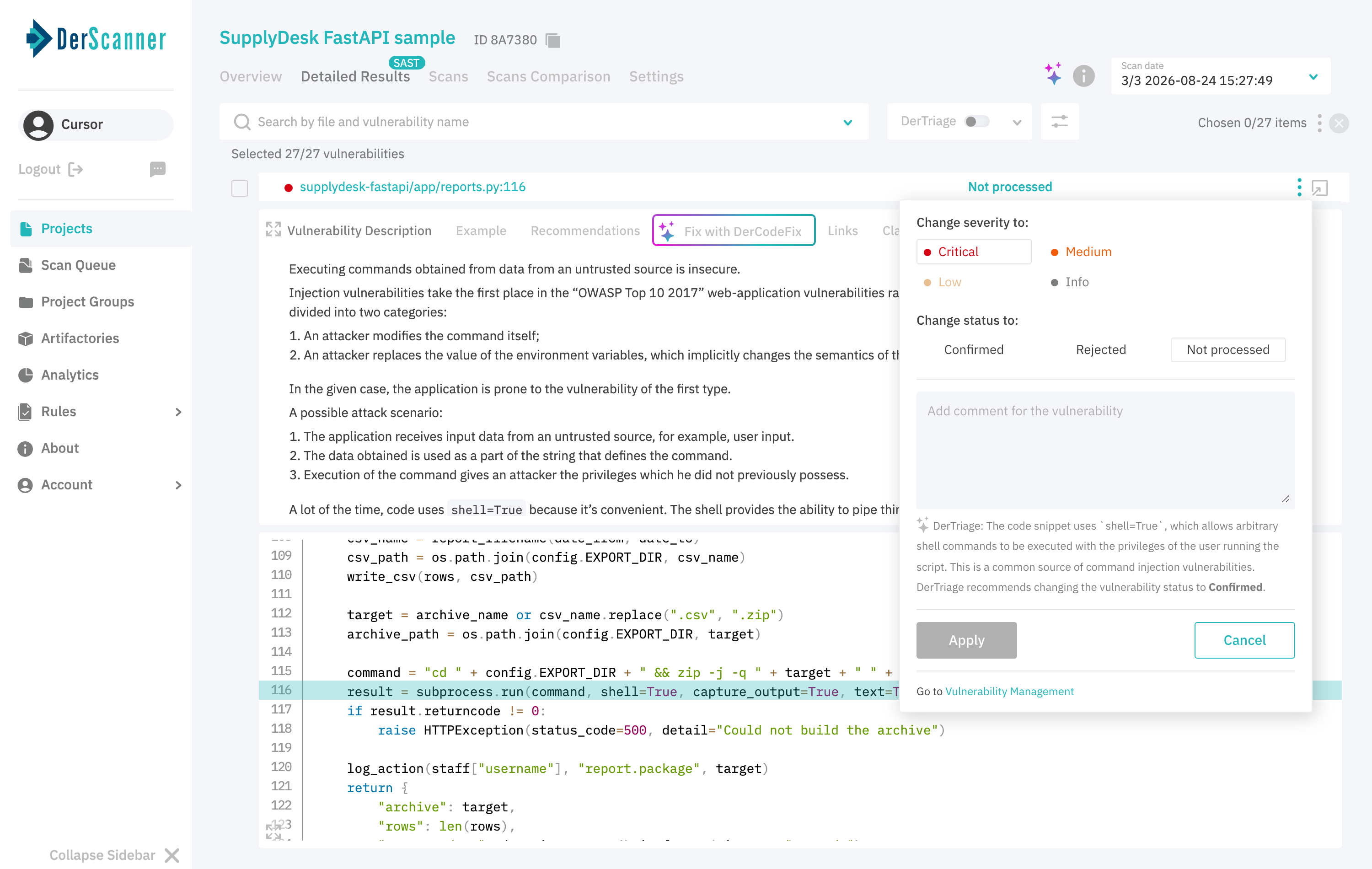Open the Recommendations tab
1372x869 pixels.
point(585,231)
